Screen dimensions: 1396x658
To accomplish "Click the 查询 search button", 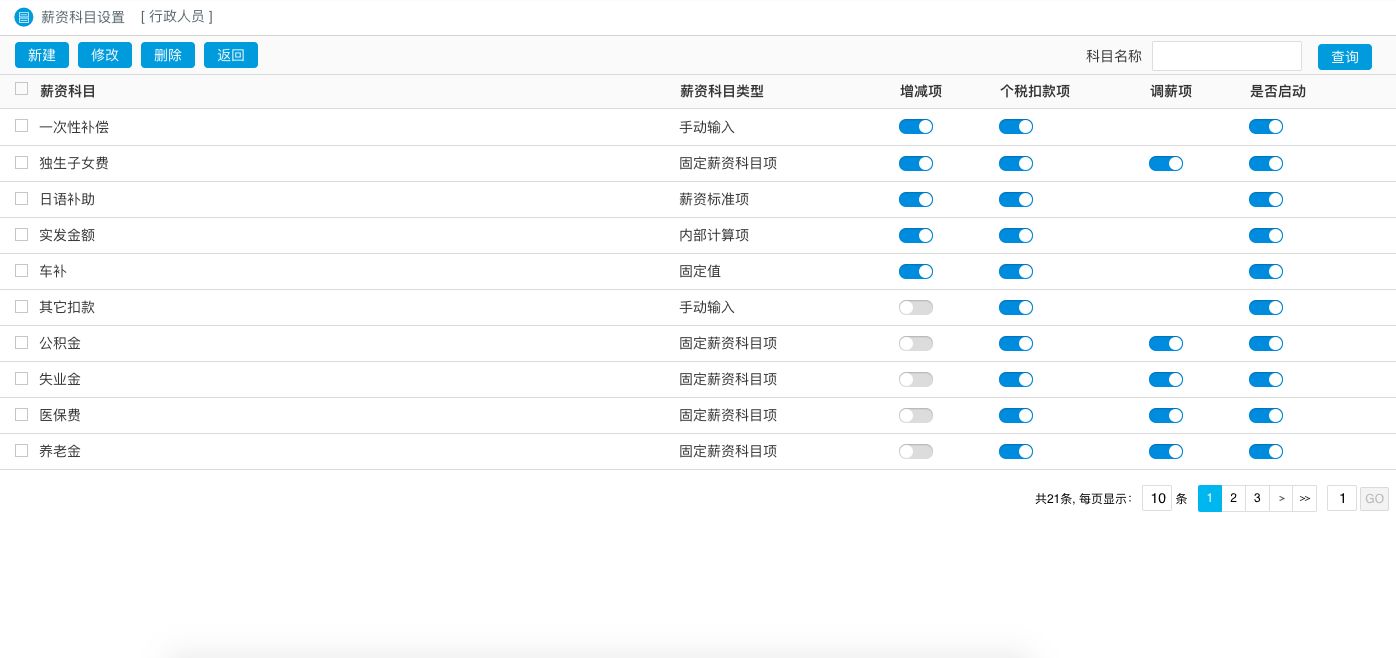I will (1344, 57).
